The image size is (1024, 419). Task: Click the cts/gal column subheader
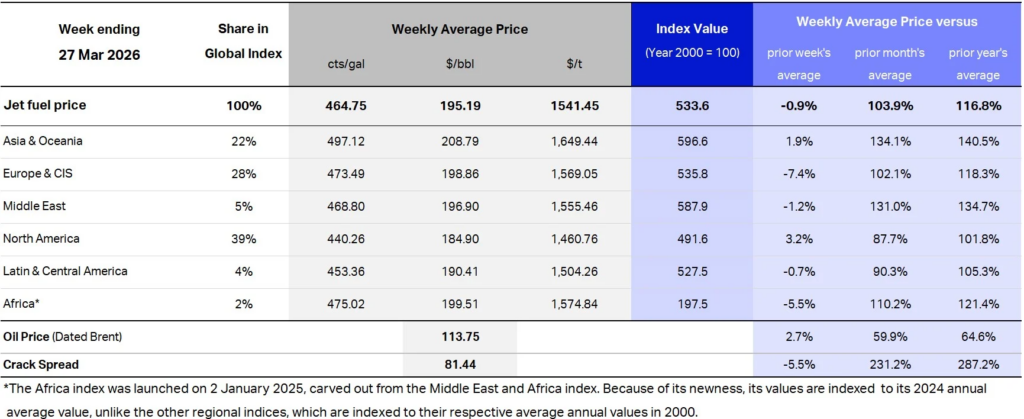click(342, 65)
